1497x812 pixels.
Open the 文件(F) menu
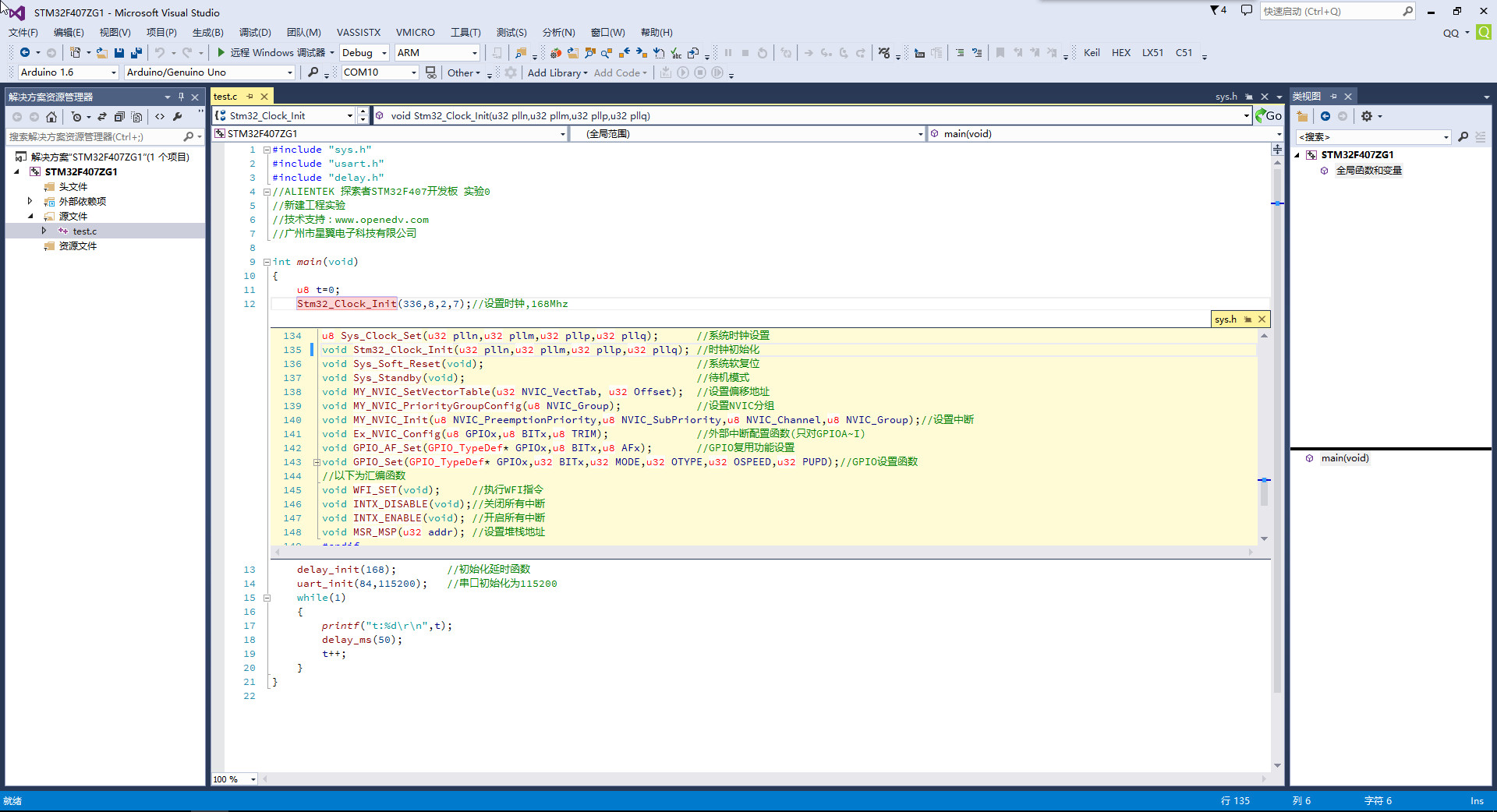(x=23, y=33)
